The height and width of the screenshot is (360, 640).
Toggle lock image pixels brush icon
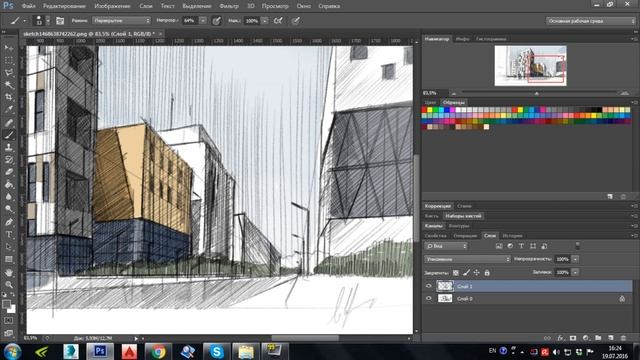click(x=467, y=272)
